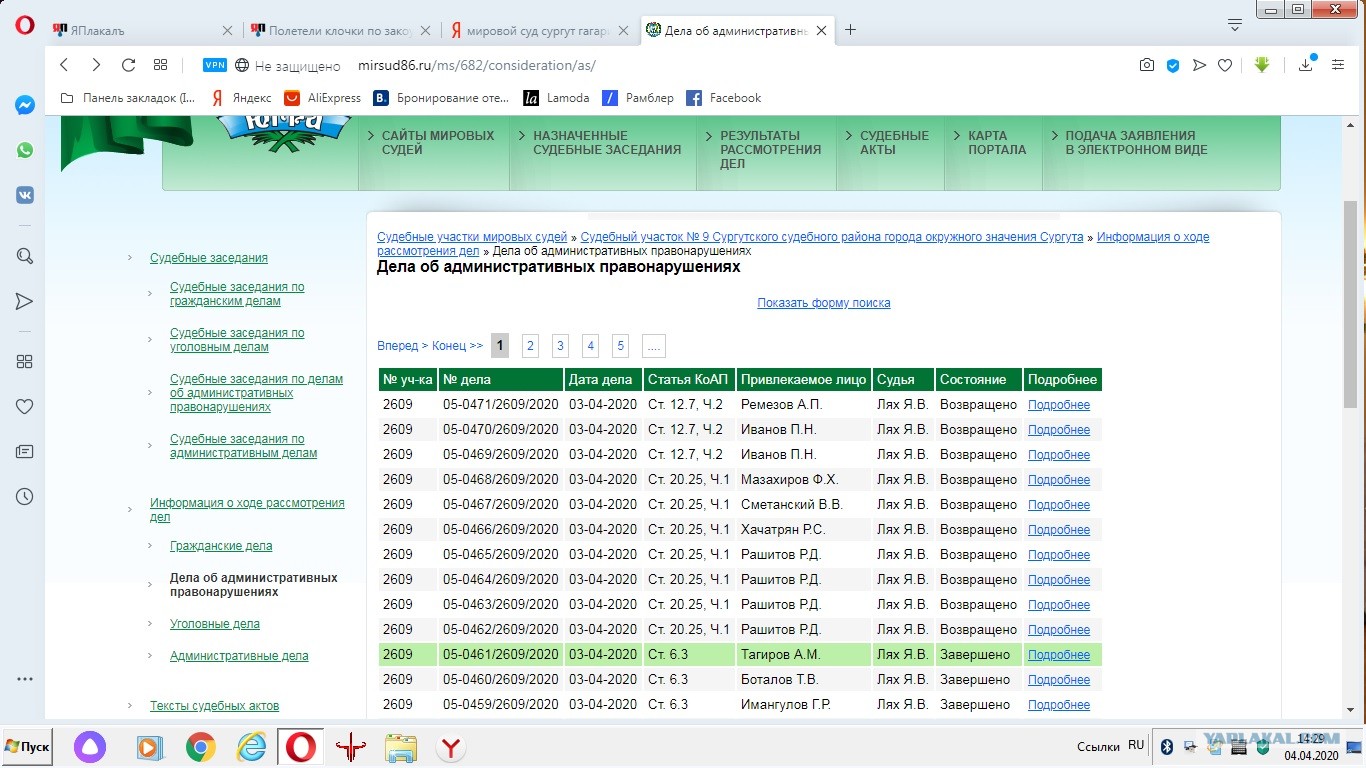The image size is (1366, 768).
Task: Open personal news in the sidebar
Action: (25, 451)
